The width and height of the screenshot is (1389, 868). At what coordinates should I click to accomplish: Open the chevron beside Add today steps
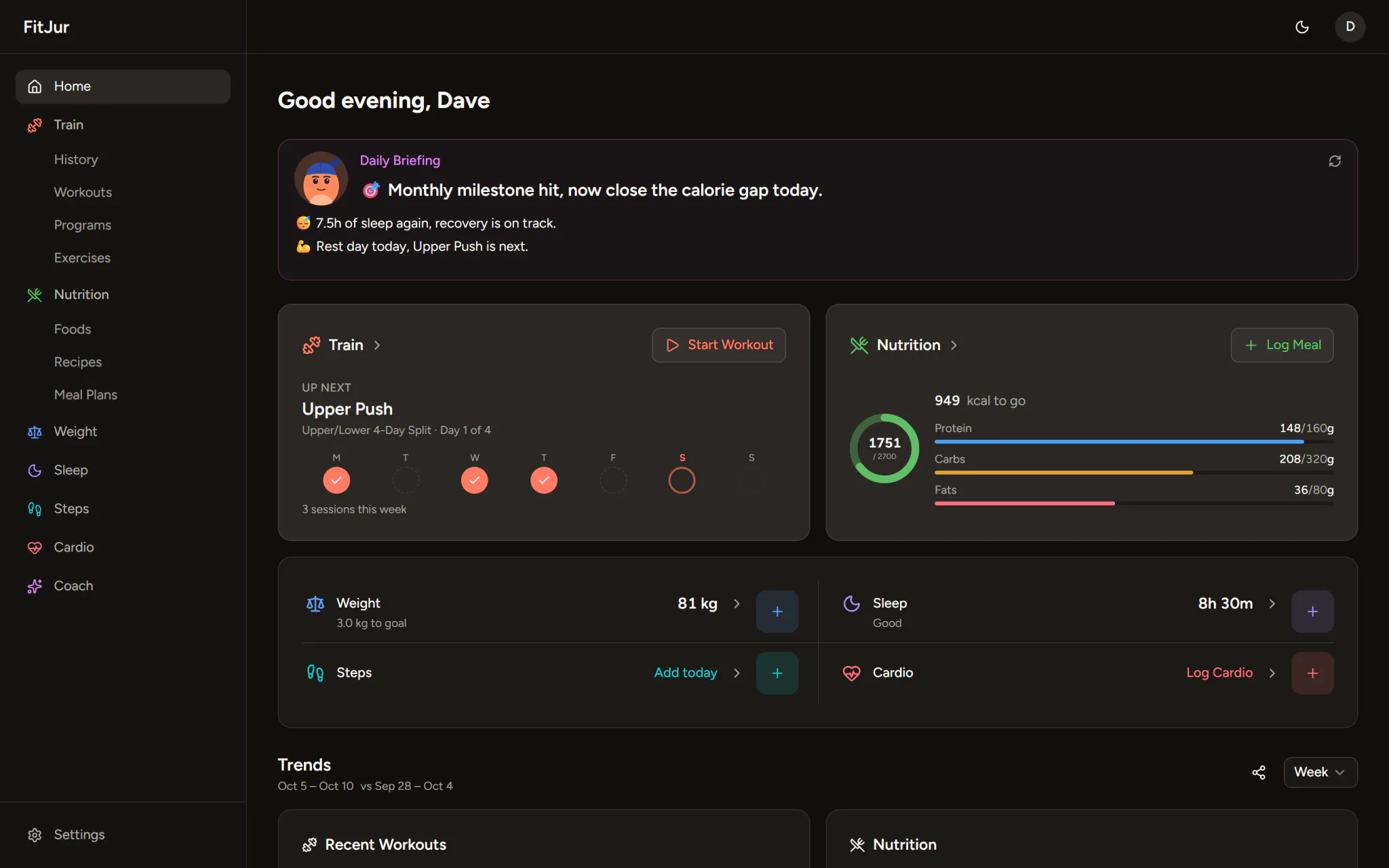737,673
